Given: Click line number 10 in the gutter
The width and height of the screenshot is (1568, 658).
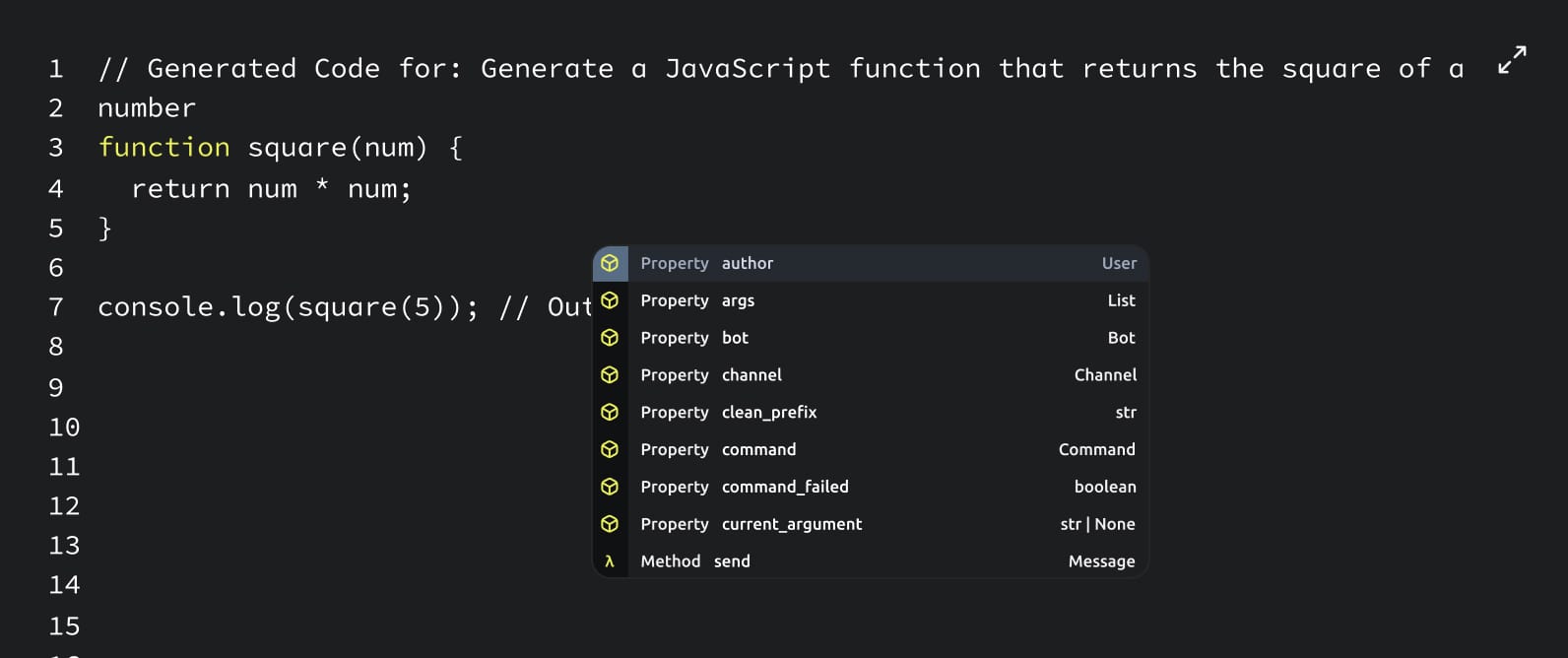Looking at the screenshot, I should pos(64,428).
